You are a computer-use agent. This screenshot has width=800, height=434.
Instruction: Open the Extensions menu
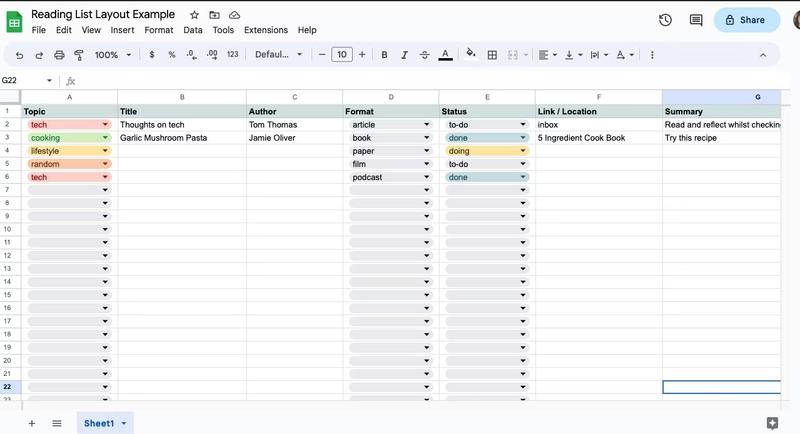coord(266,30)
